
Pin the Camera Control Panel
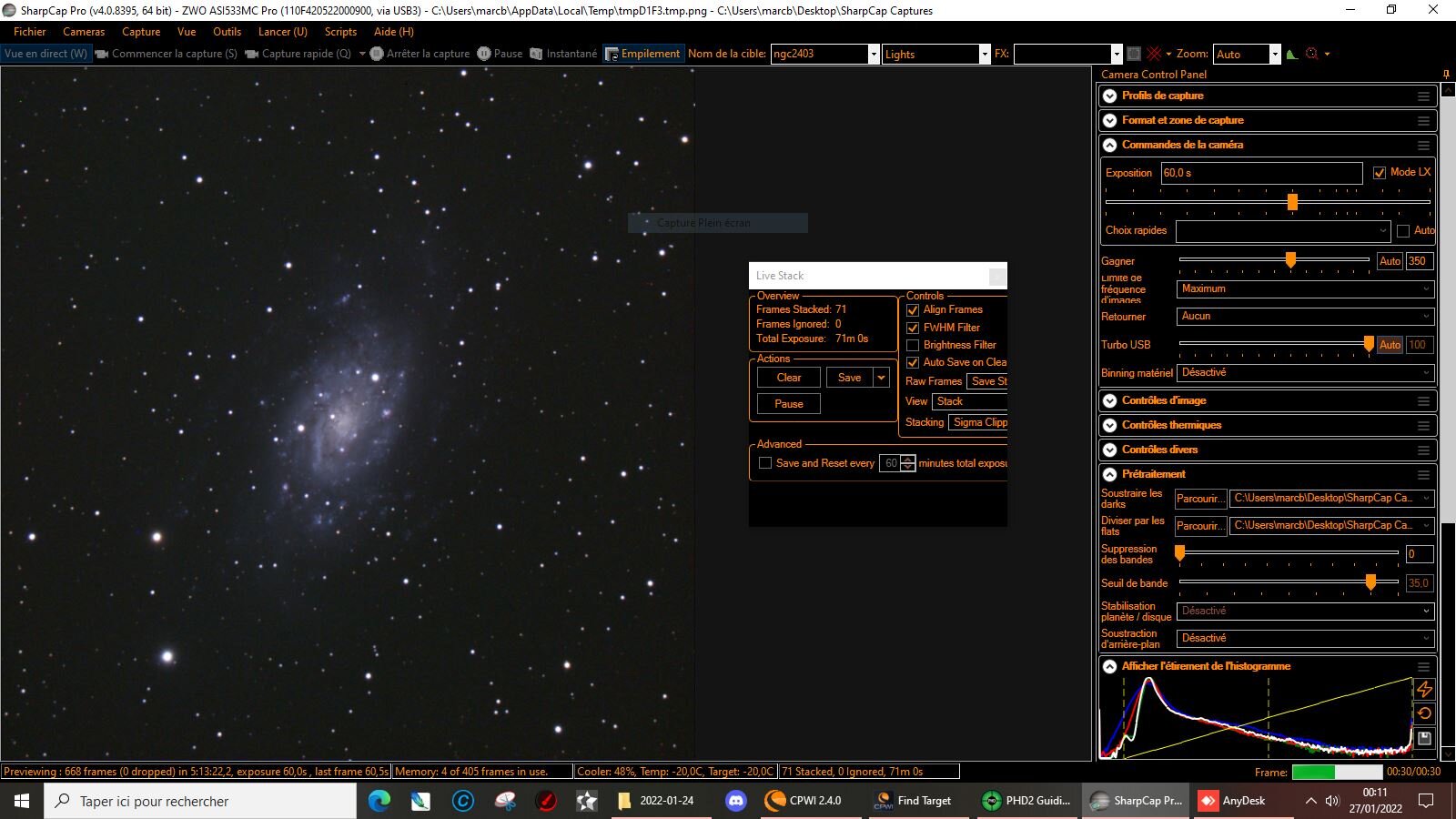(x=1446, y=75)
